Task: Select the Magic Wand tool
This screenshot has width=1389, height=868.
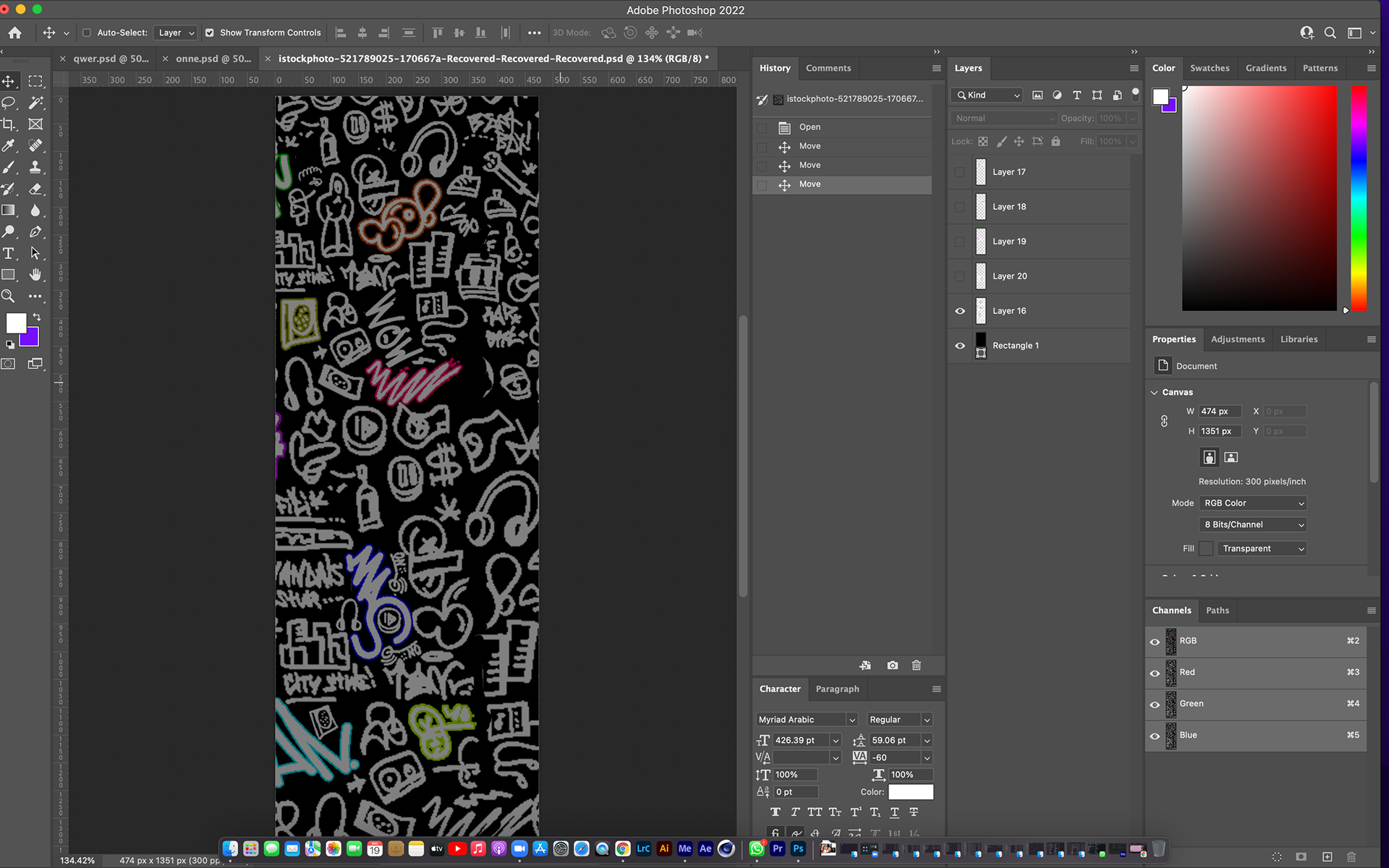Action: tap(35, 103)
